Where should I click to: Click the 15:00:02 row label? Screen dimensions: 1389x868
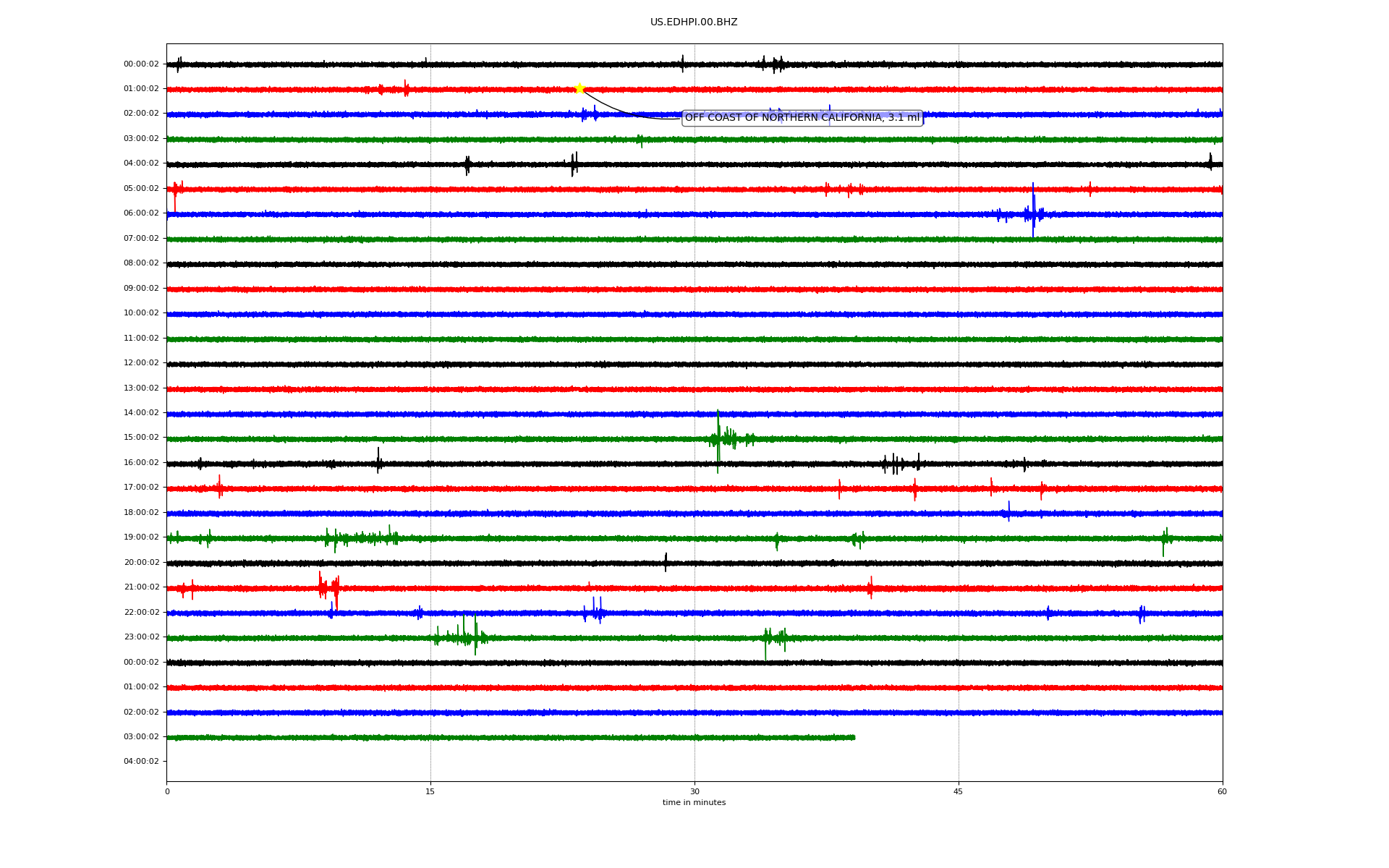pos(141,438)
